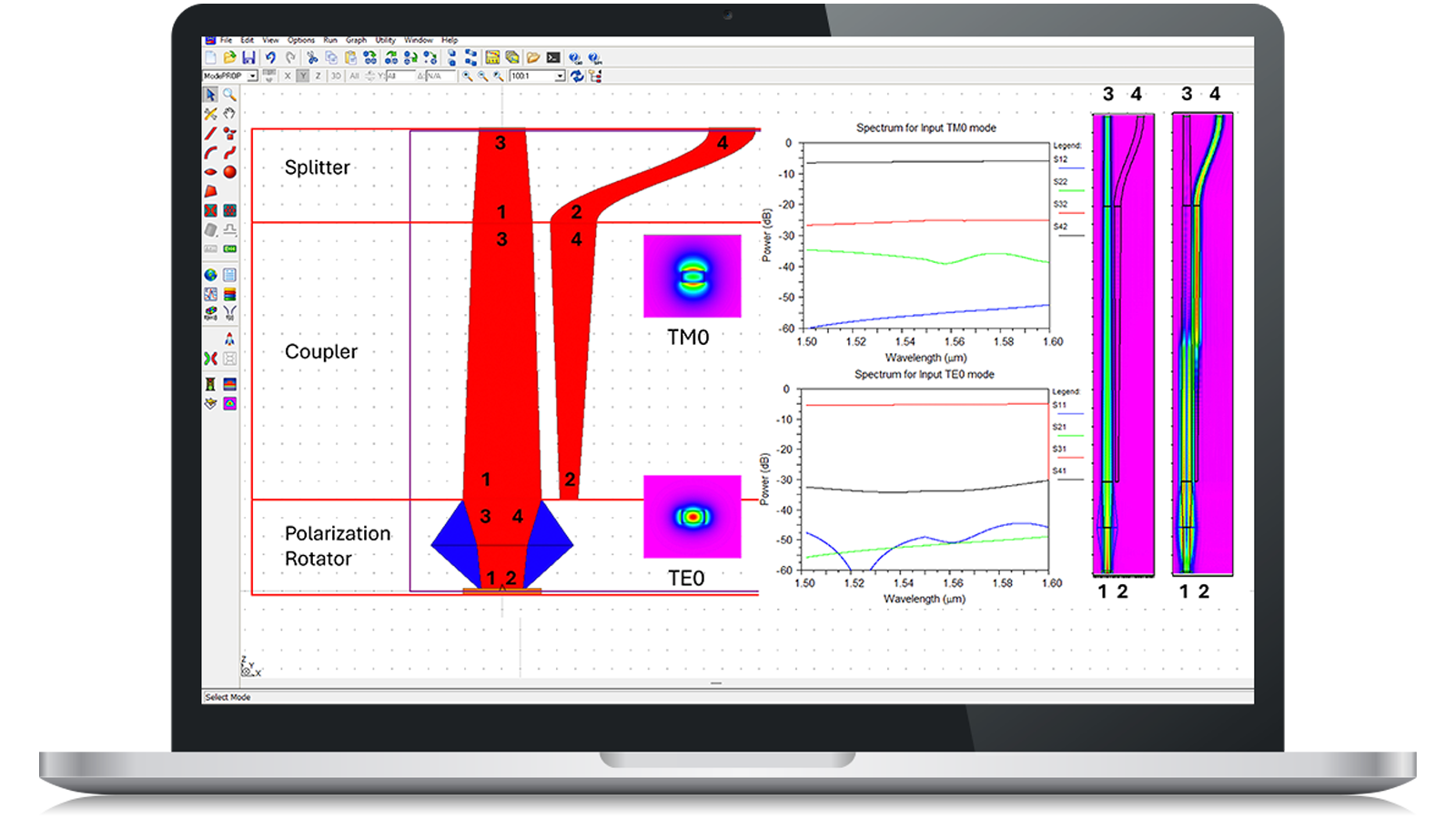Click the TE0 mode profile thumbnail
Viewport: 1456px width, 819px height.
point(693,517)
